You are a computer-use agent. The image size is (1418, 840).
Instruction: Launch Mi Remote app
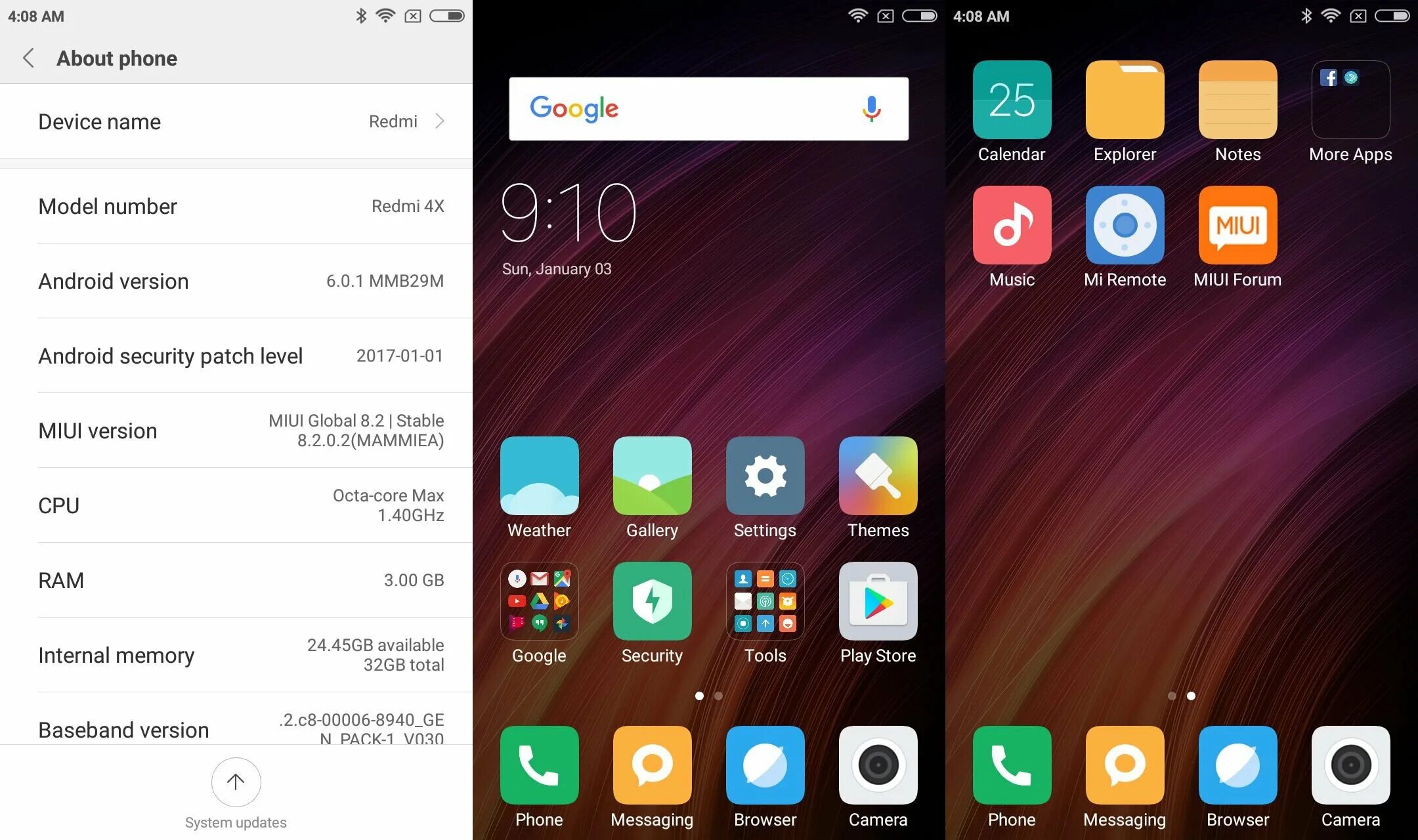(x=1125, y=226)
